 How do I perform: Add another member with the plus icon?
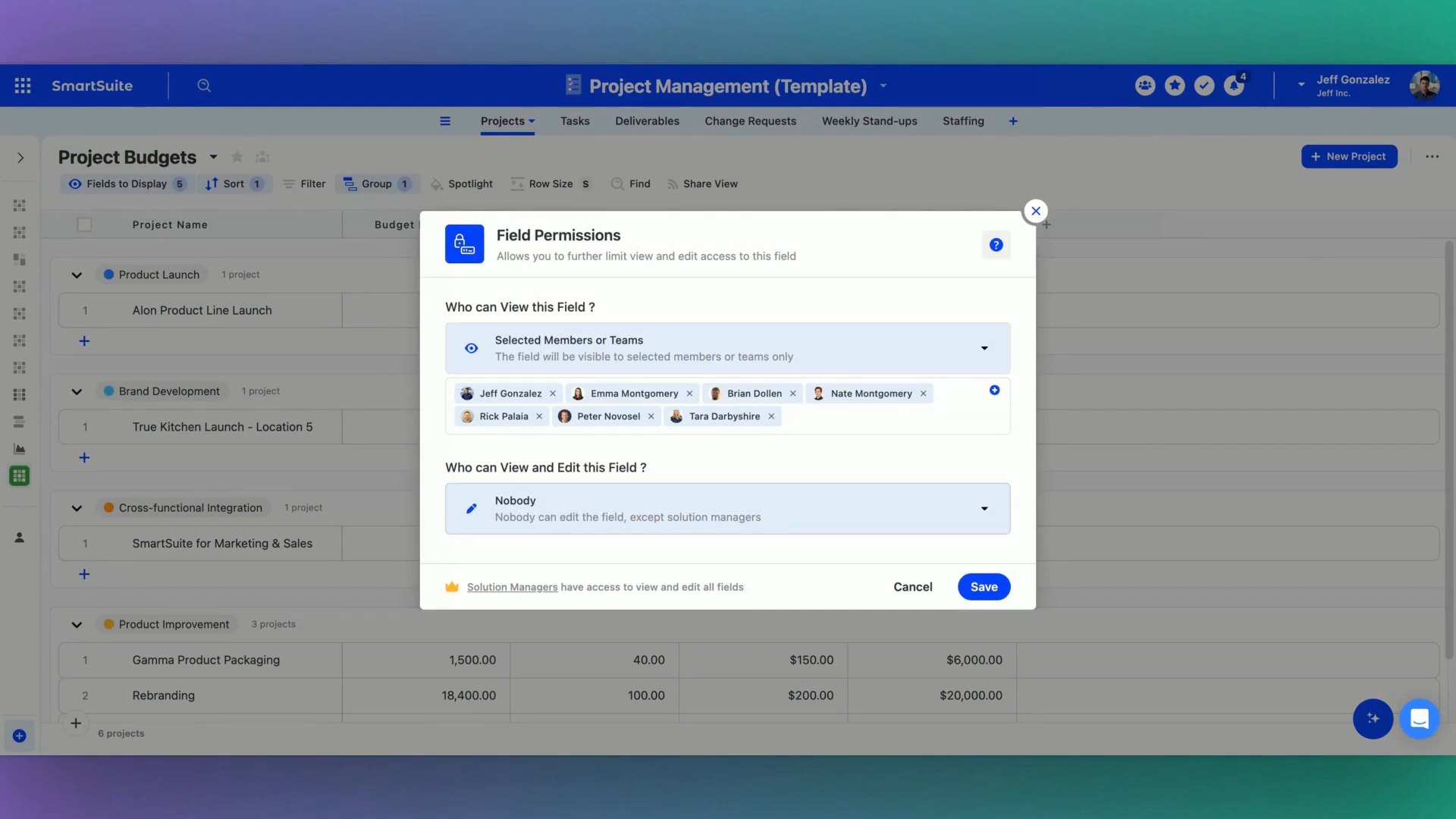(994, 391)
